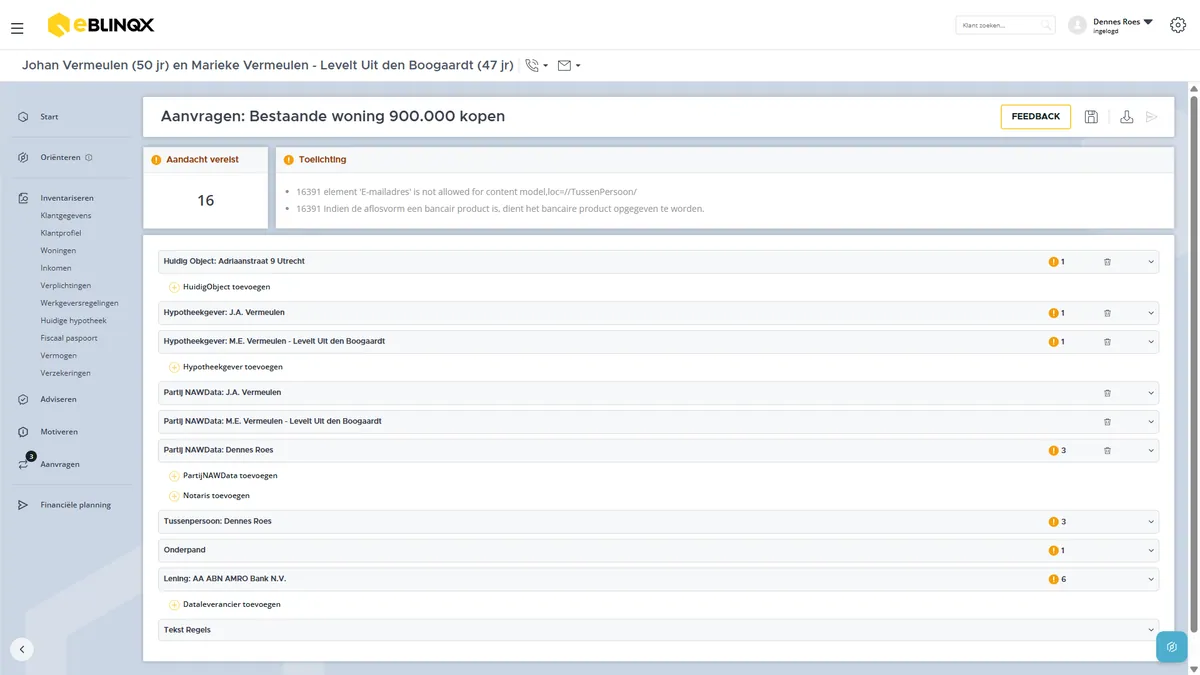1200x675 pixels.
Task: Select Huidige hypotheek in sidebar
Action: [x=74, y=321]
